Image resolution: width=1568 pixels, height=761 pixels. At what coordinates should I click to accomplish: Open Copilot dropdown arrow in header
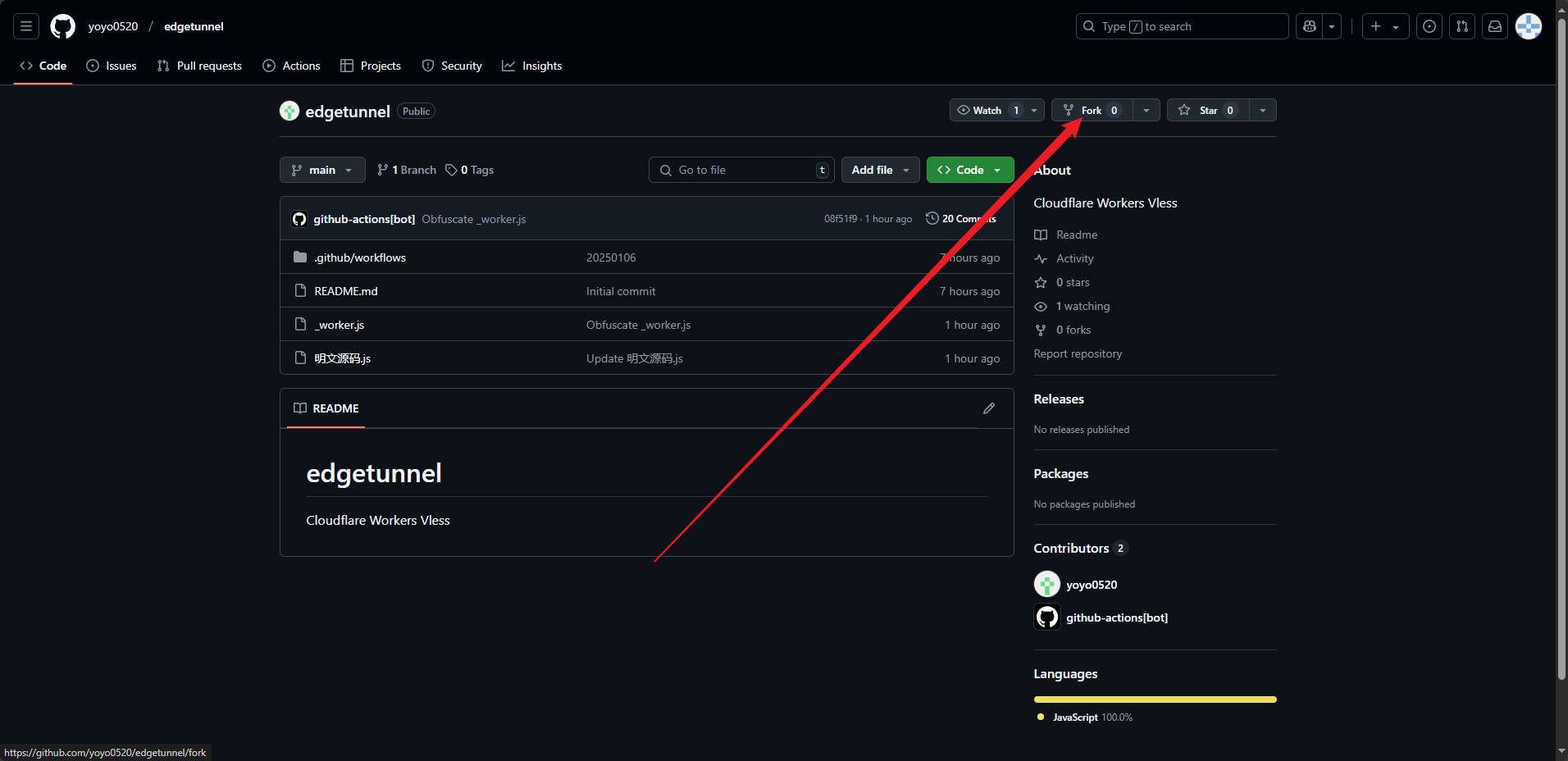click(x=1332, y=26)
